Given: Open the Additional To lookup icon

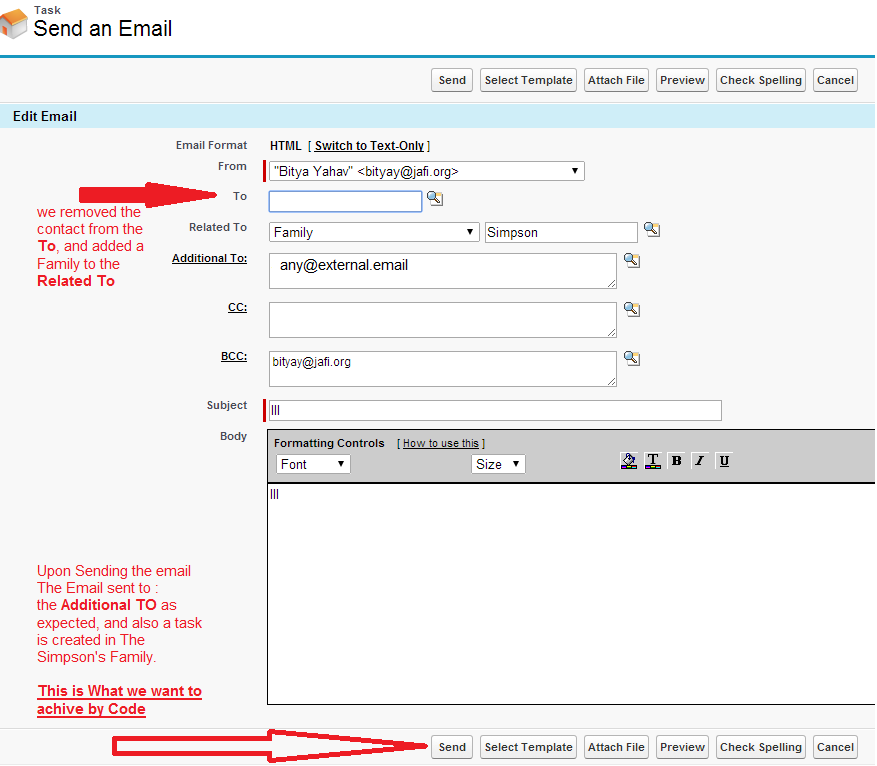Looking at the screenshot, I should click(631, 260).
